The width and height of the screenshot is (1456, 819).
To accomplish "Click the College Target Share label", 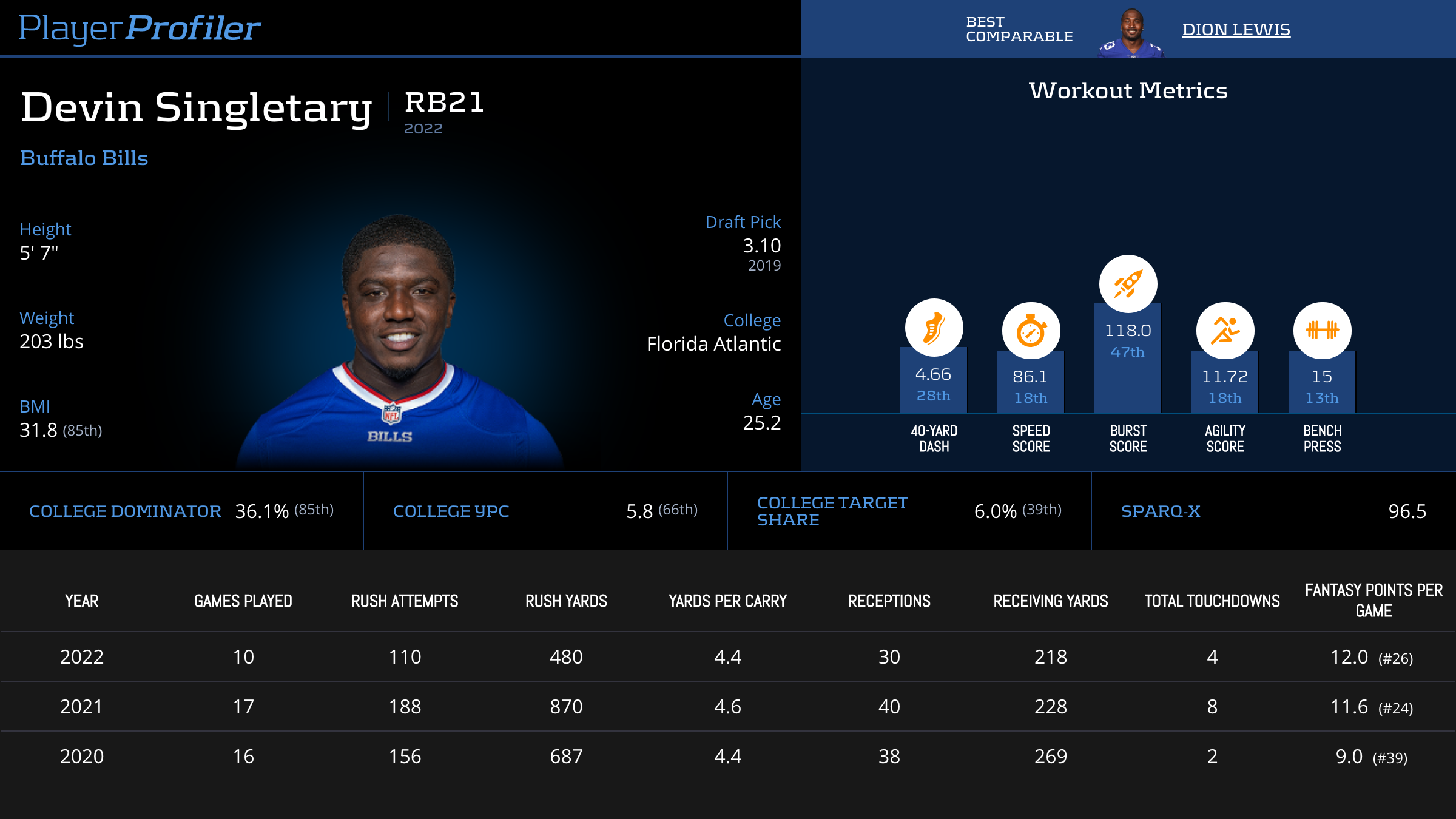I will 832,511.
